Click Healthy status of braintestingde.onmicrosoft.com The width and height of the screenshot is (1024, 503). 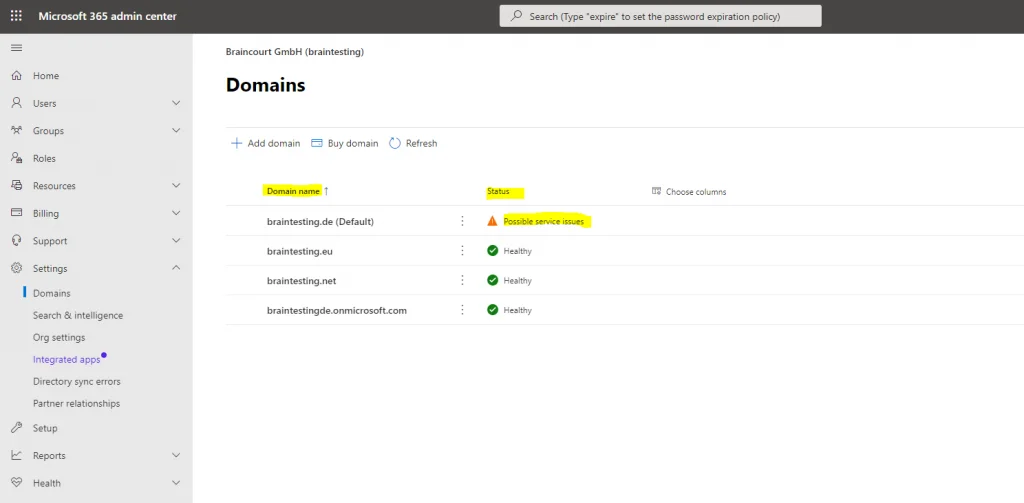[517, 310]
